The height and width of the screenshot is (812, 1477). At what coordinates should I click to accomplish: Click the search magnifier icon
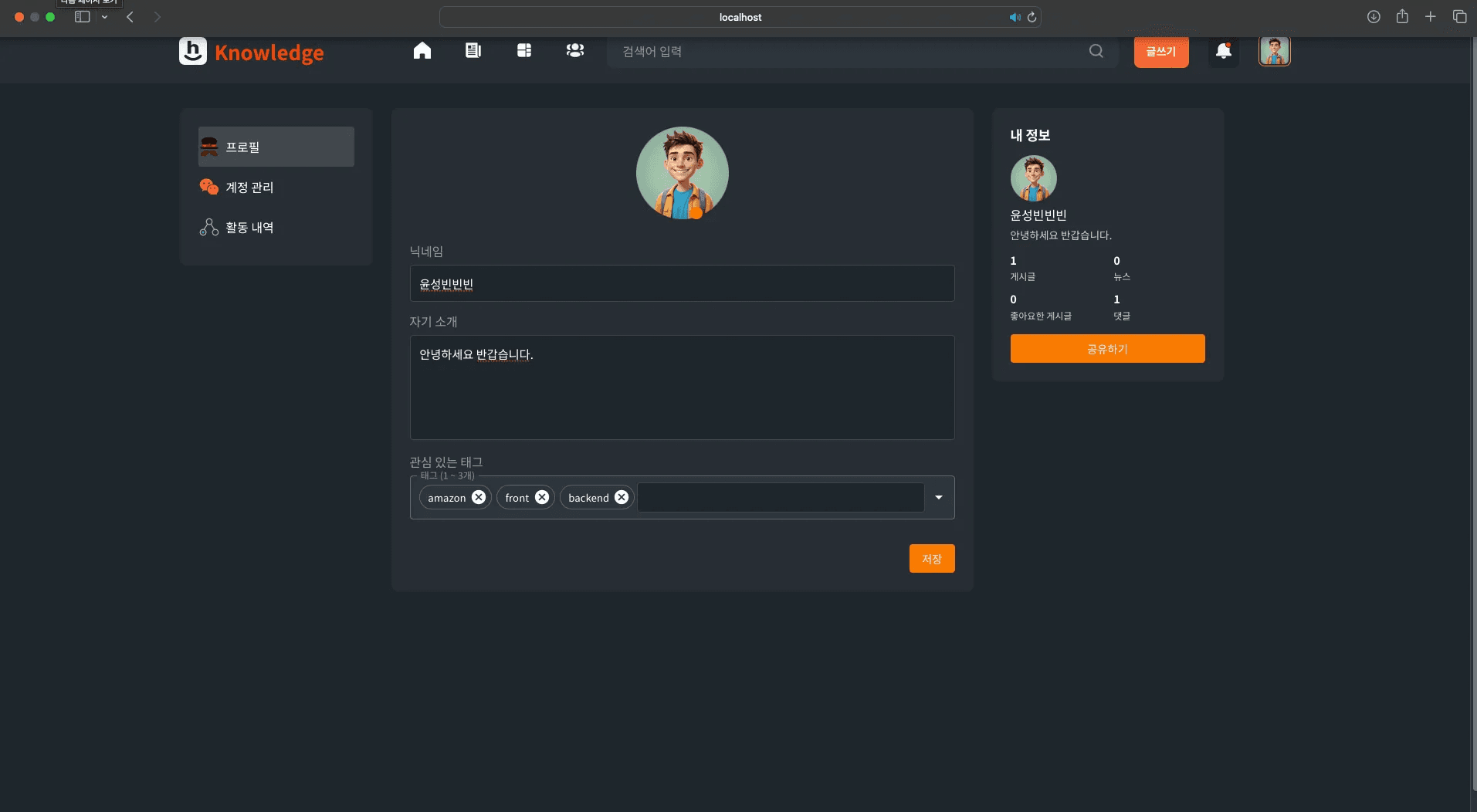(x=1096, y=51)
